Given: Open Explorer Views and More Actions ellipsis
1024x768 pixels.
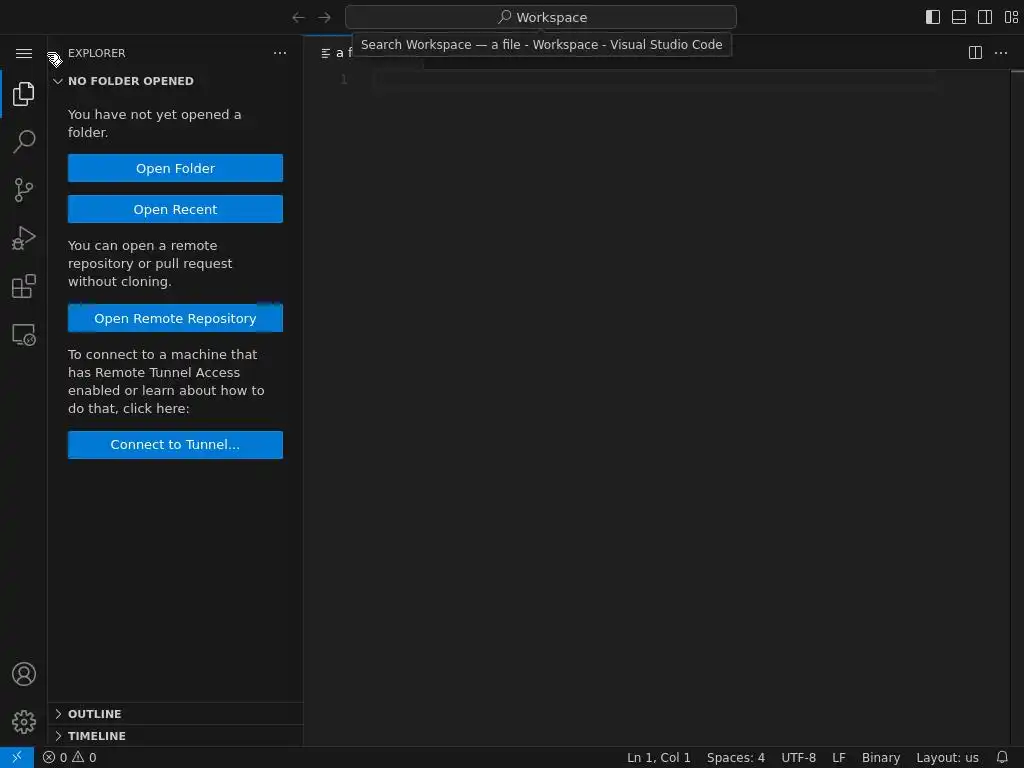Looking at the screenshot, I should (x=280, y=53).
